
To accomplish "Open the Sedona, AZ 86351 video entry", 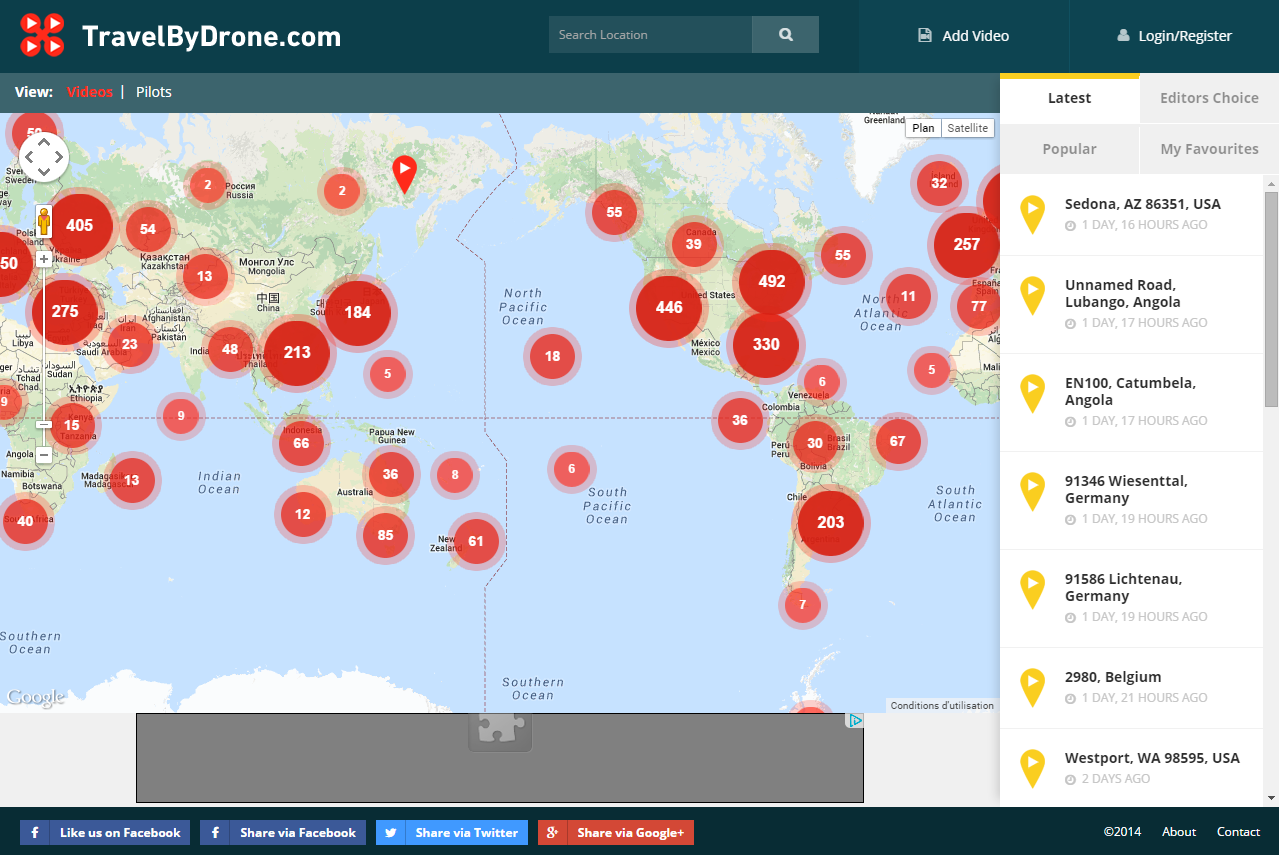I will point(1132,215).
